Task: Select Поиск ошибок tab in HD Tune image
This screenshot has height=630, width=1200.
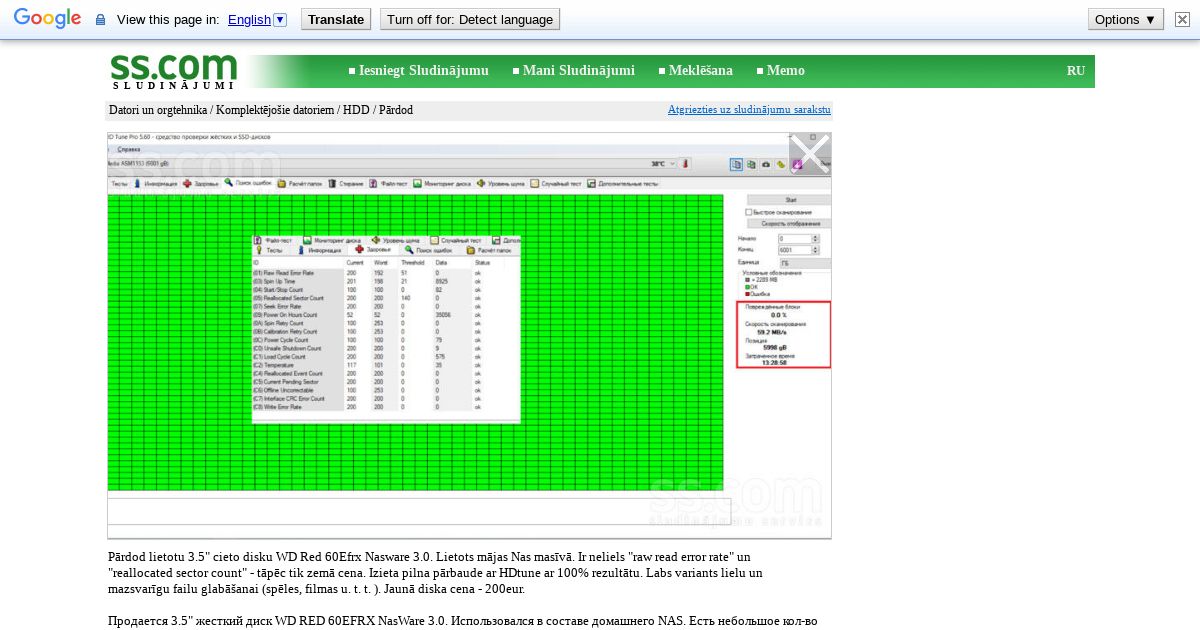Action: (x=247, y=184)
